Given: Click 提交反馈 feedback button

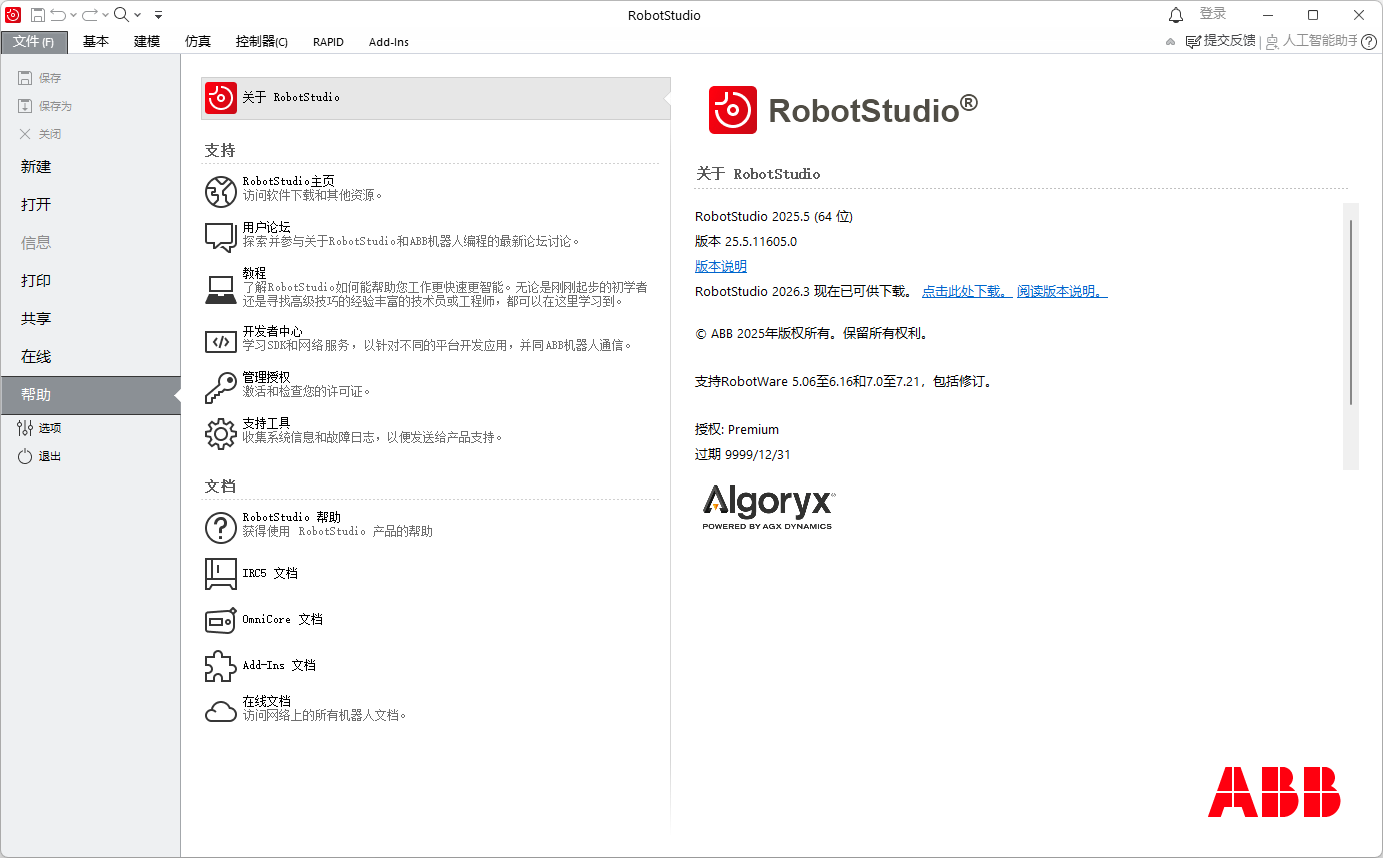Looking at the screenshot, I should 1220,41.
